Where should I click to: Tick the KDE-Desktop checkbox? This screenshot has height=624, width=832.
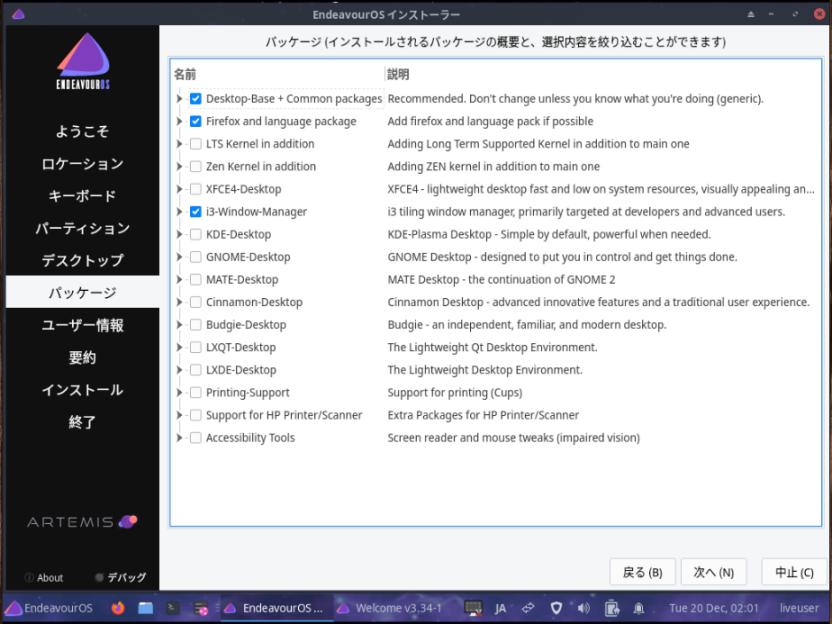coord(196,234)
